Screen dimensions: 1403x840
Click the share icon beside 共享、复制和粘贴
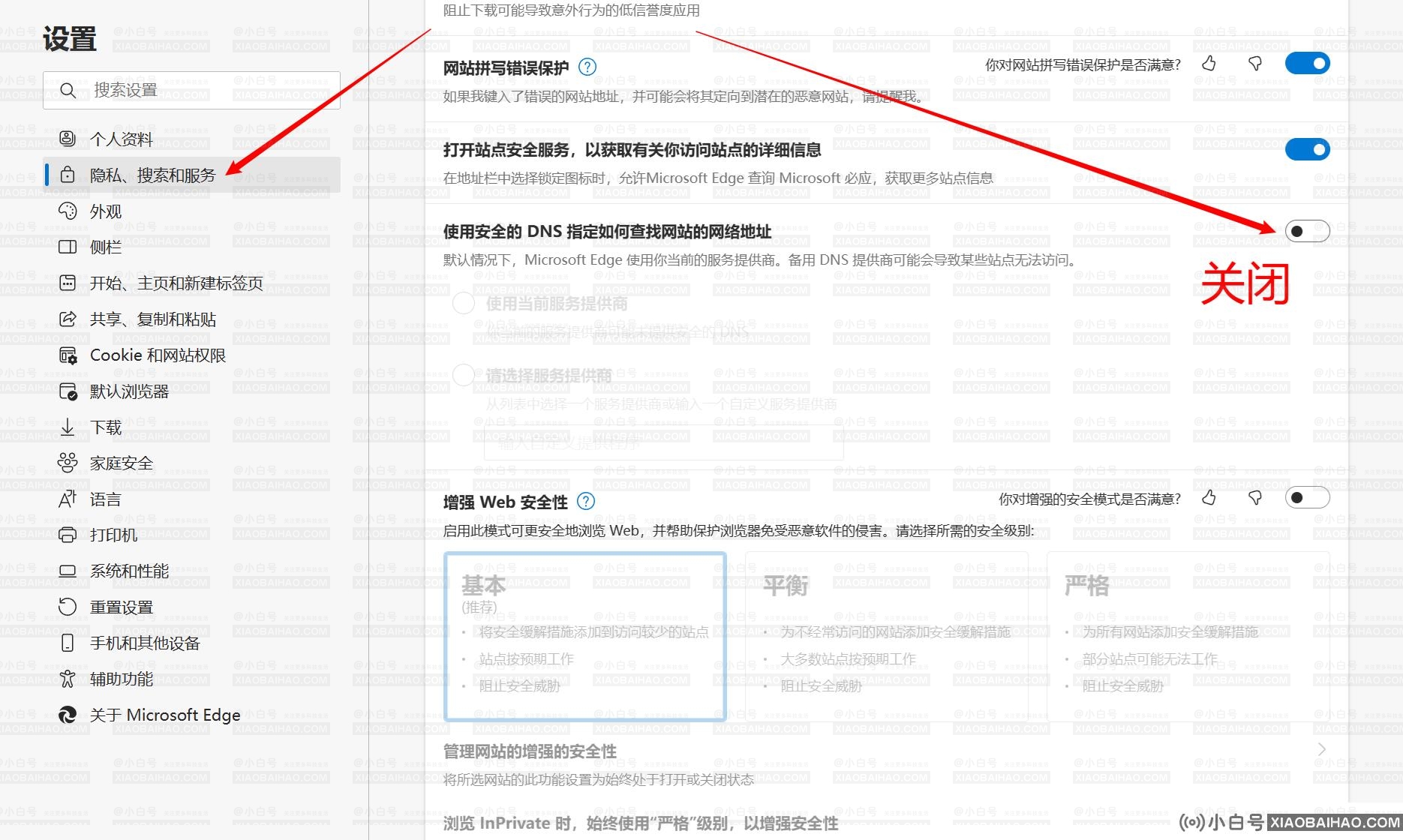pos(68,319)
